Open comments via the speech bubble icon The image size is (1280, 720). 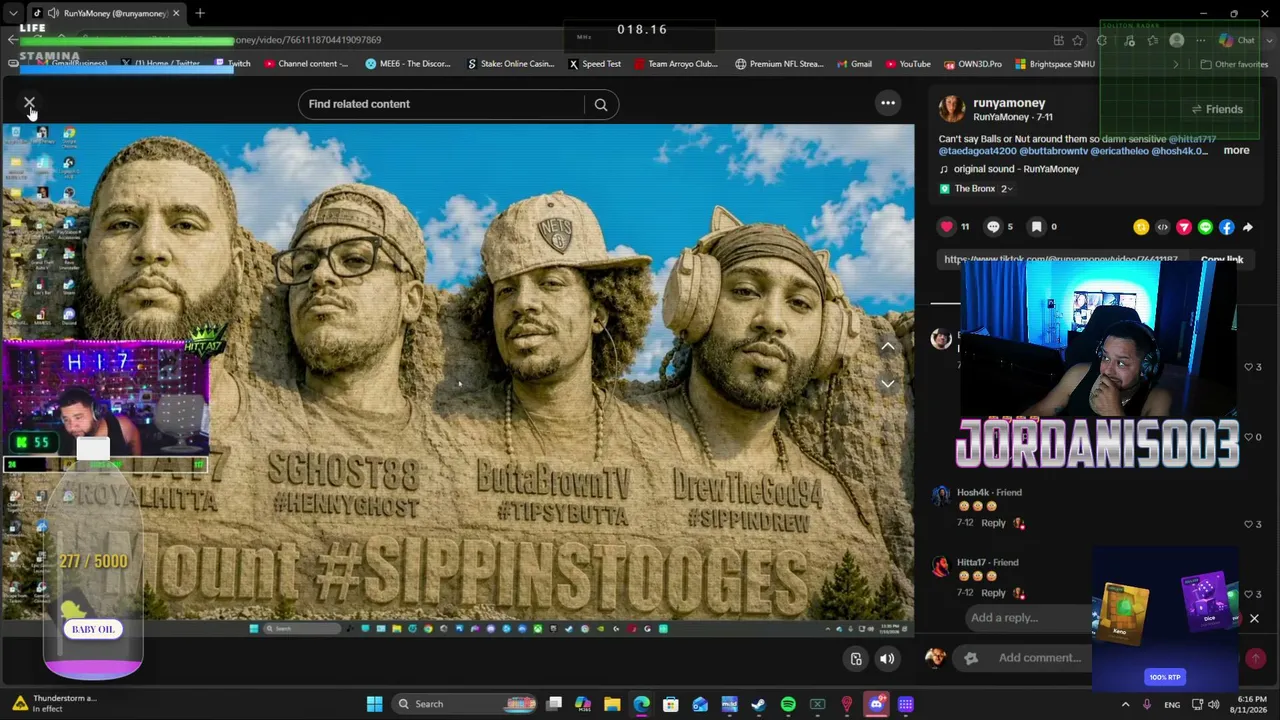[x=993, y=227]
